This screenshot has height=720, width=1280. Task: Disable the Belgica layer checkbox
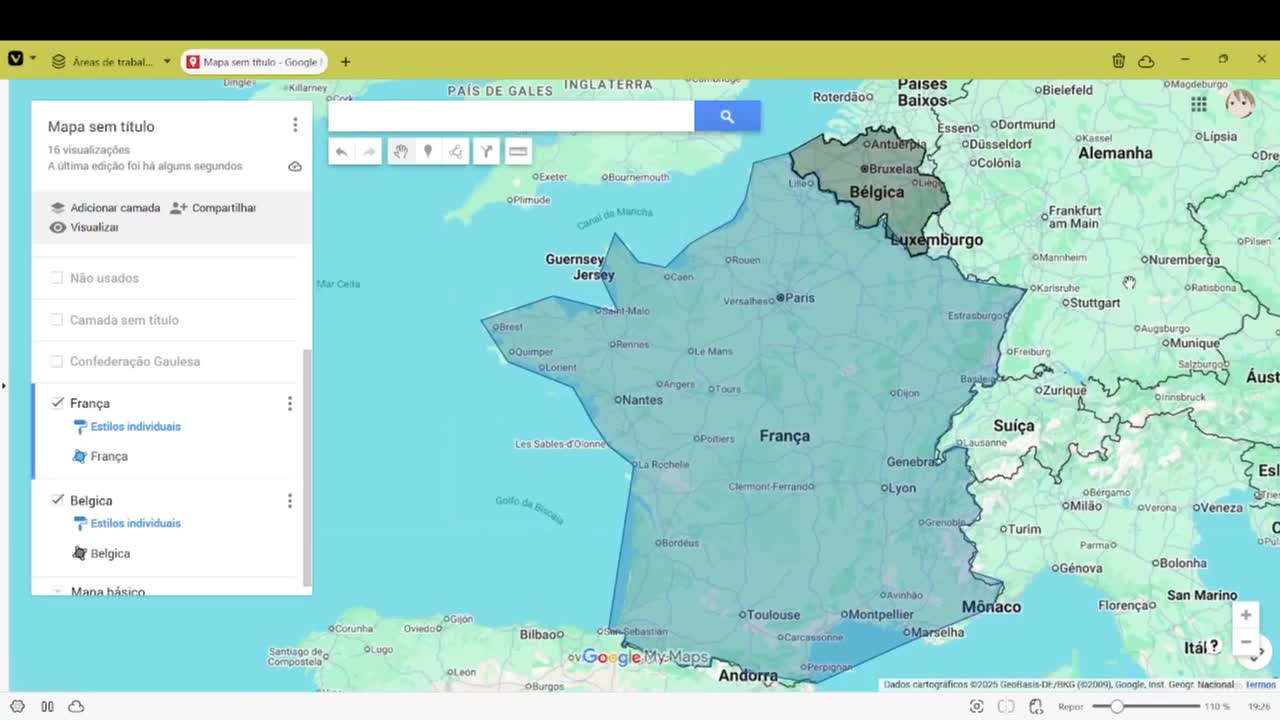(57, 500)
